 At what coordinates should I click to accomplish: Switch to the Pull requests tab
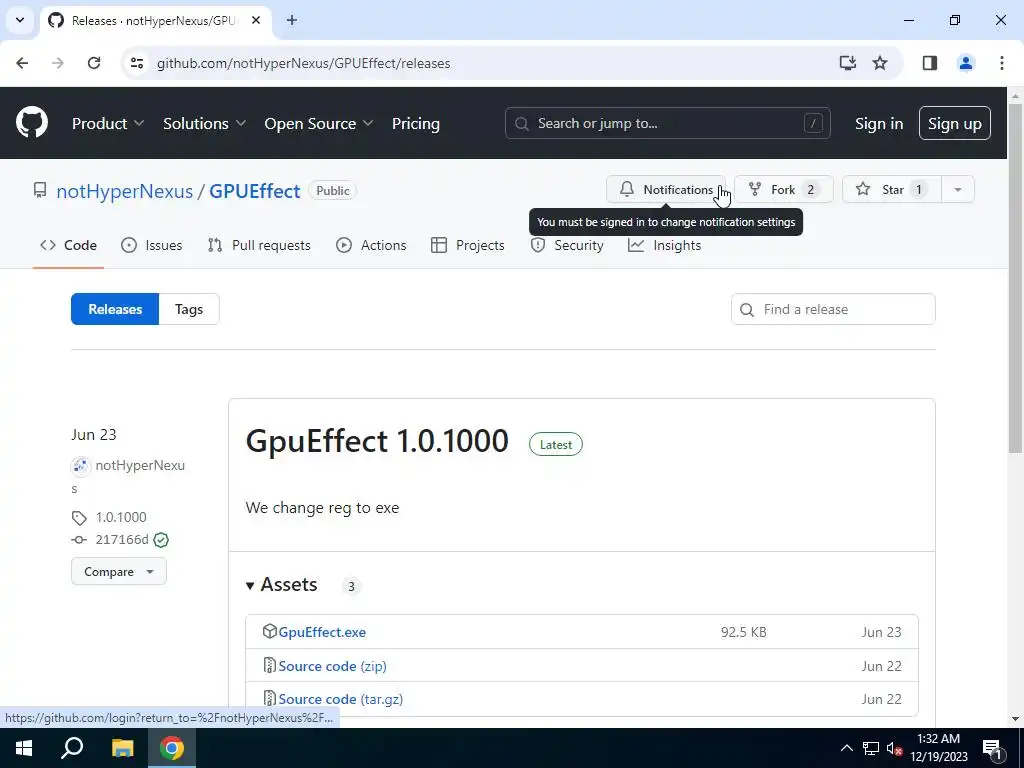pos(259,246)
